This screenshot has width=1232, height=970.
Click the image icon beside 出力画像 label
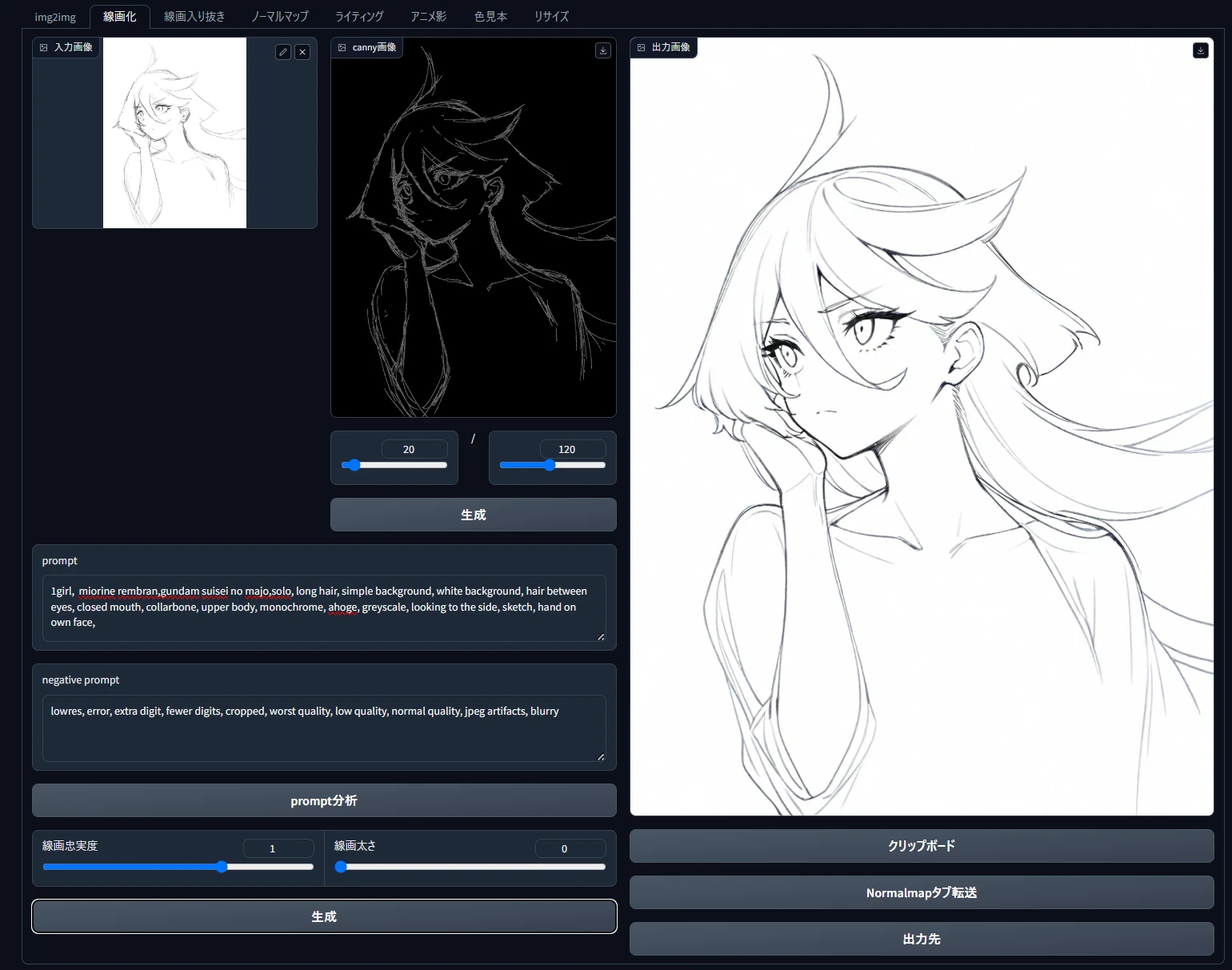coord(642,47)
